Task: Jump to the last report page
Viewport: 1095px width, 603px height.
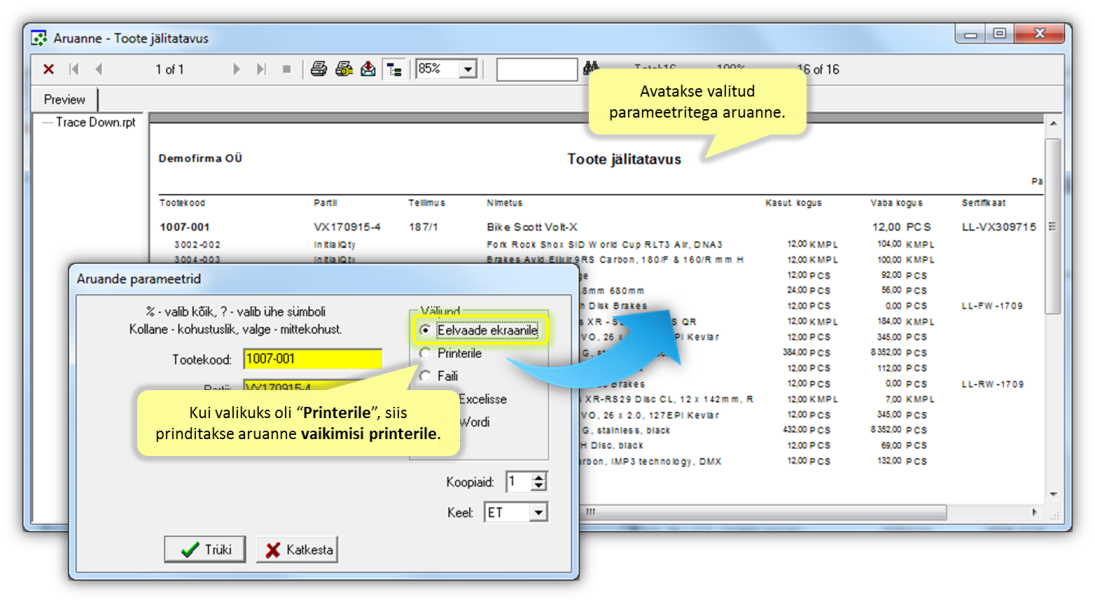Action: coord(261,69)
